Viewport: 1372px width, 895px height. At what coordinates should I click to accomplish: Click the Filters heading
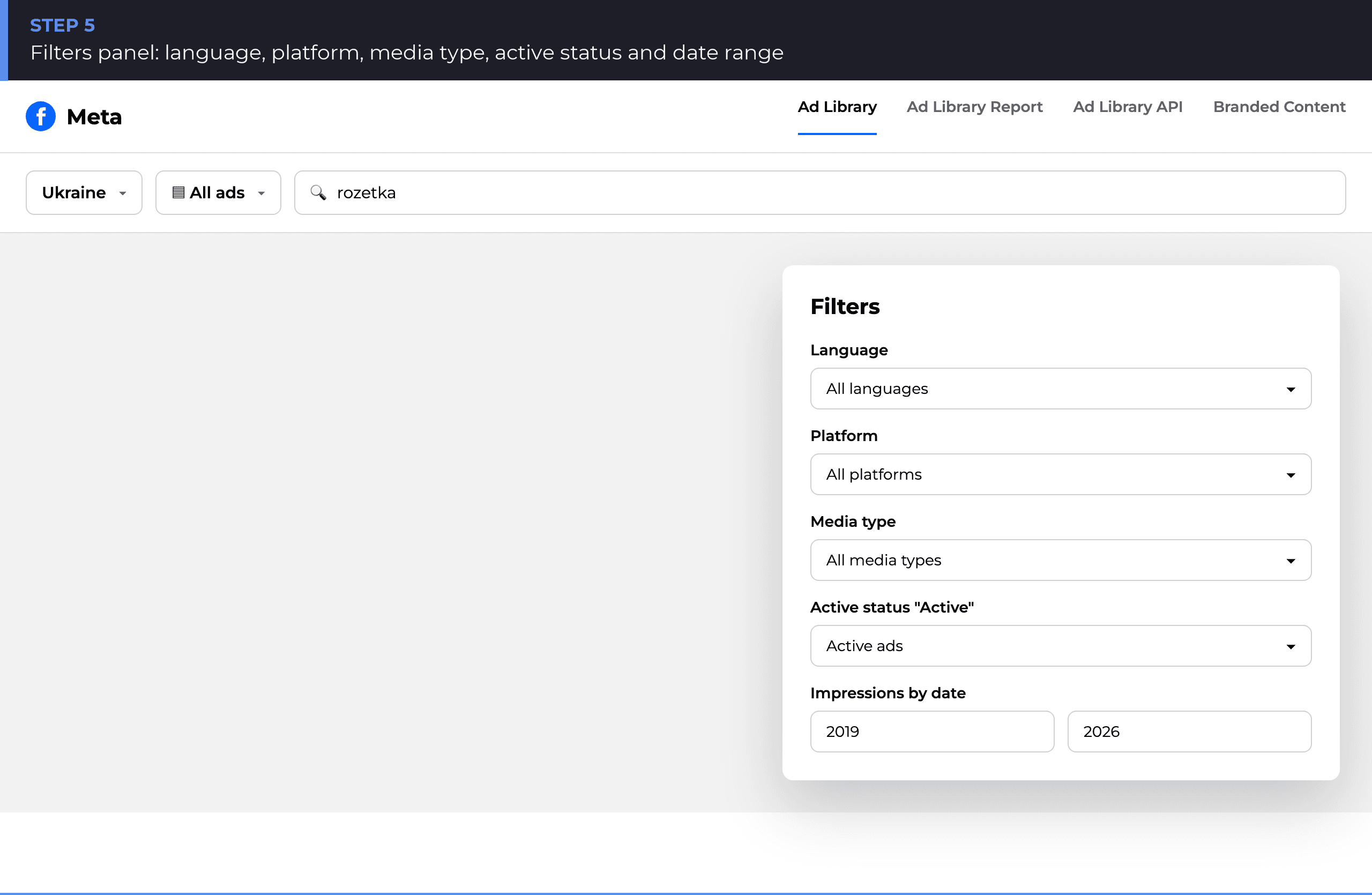coord(845,307)
